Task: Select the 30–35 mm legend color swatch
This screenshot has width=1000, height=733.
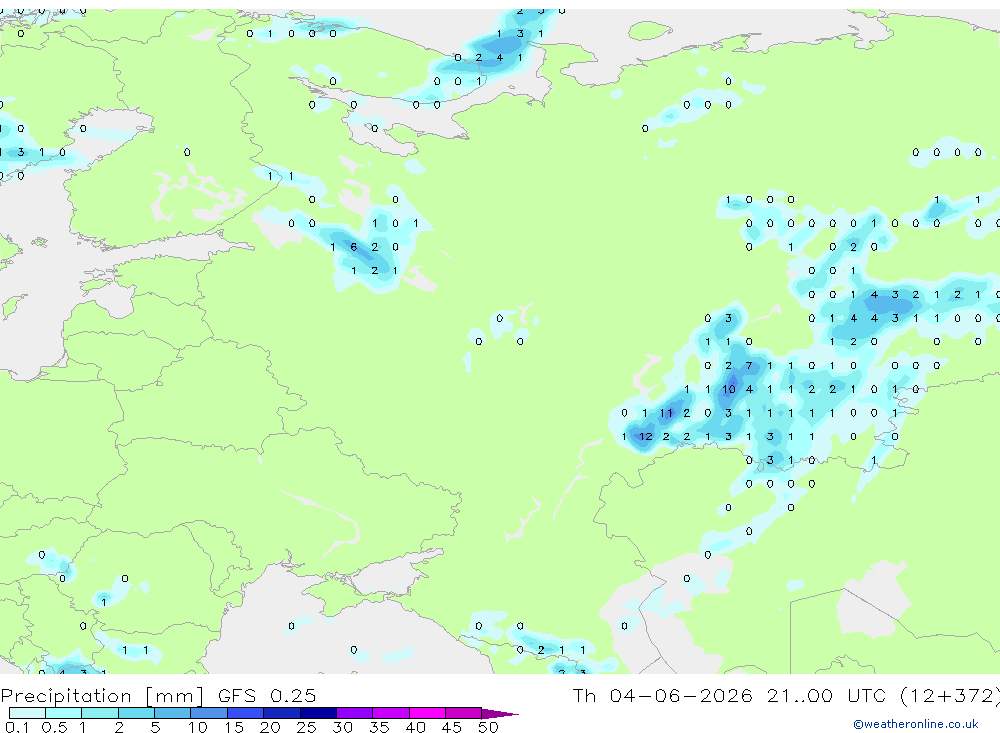Action: pyautogui.click(x=355, y=713)
